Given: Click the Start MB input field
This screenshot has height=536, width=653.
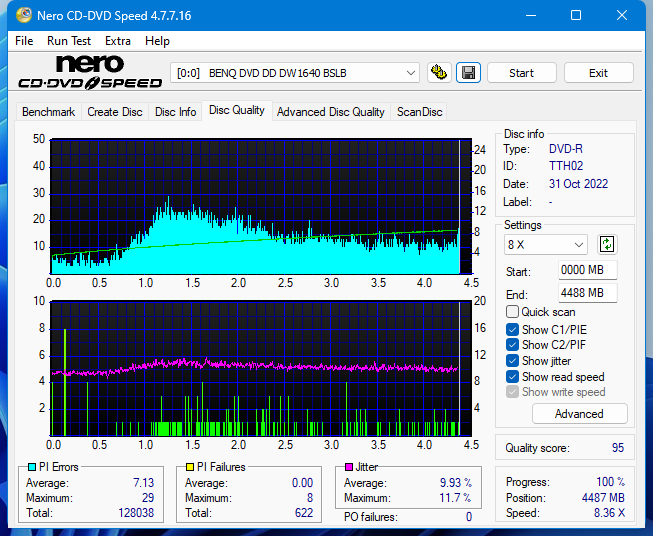Looking at the screenshot, I should [587, 270].
